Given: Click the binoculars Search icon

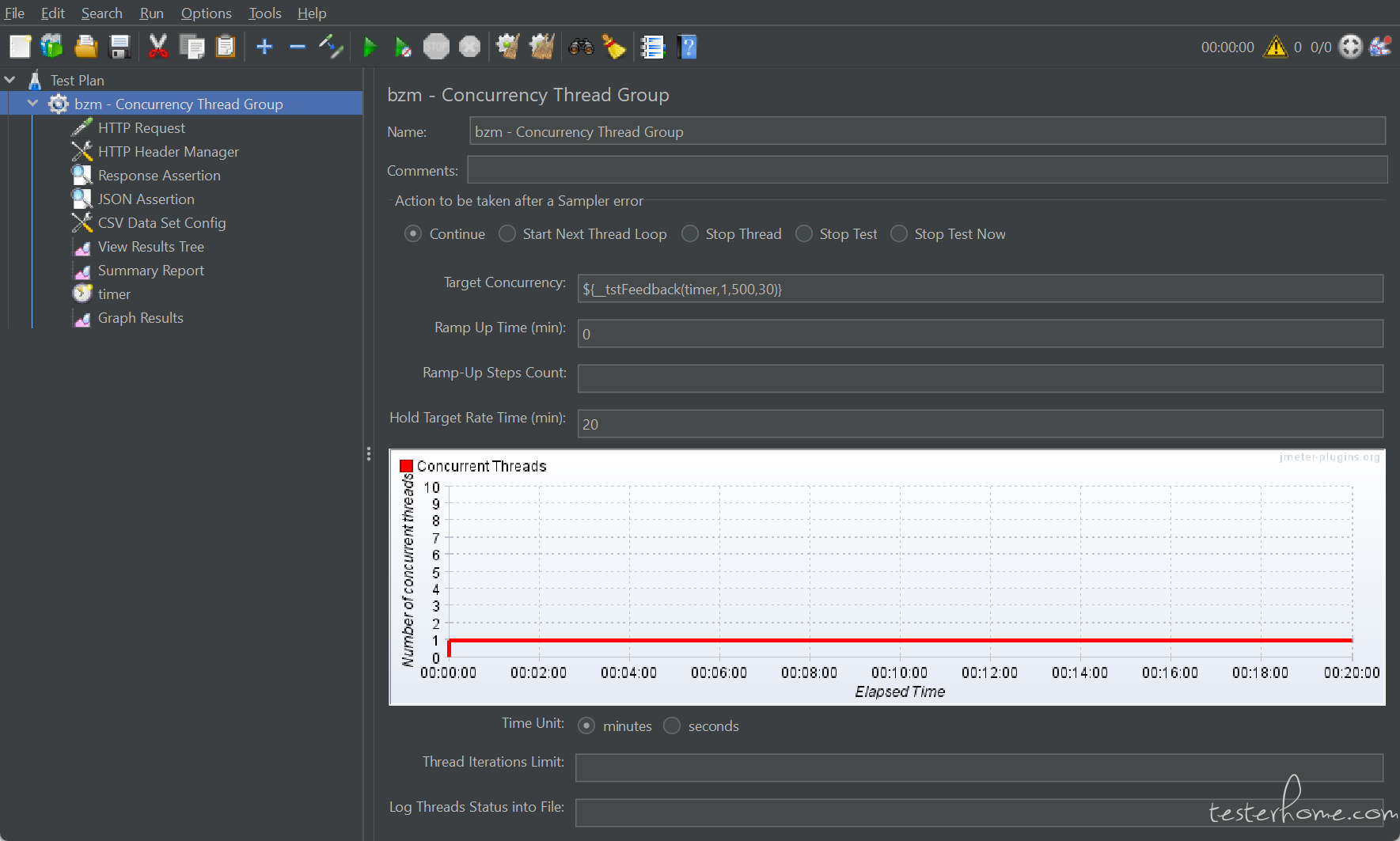Looking at the screenshot, I should [x=581, y=47].
